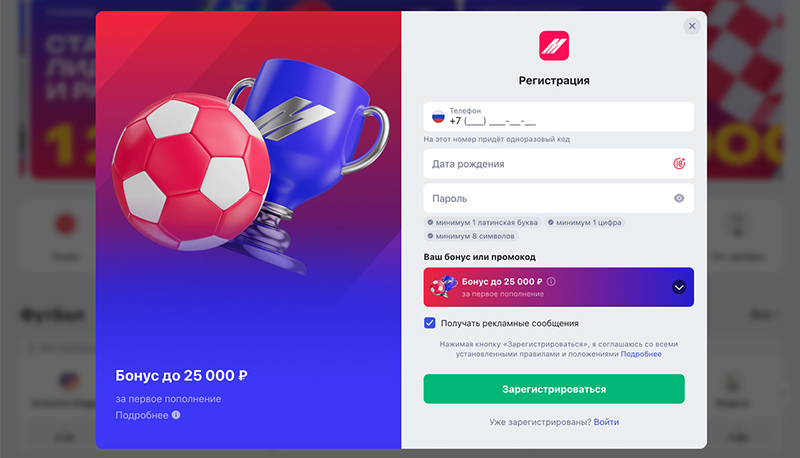Focus the Дата рождения field

click(559, 164)
